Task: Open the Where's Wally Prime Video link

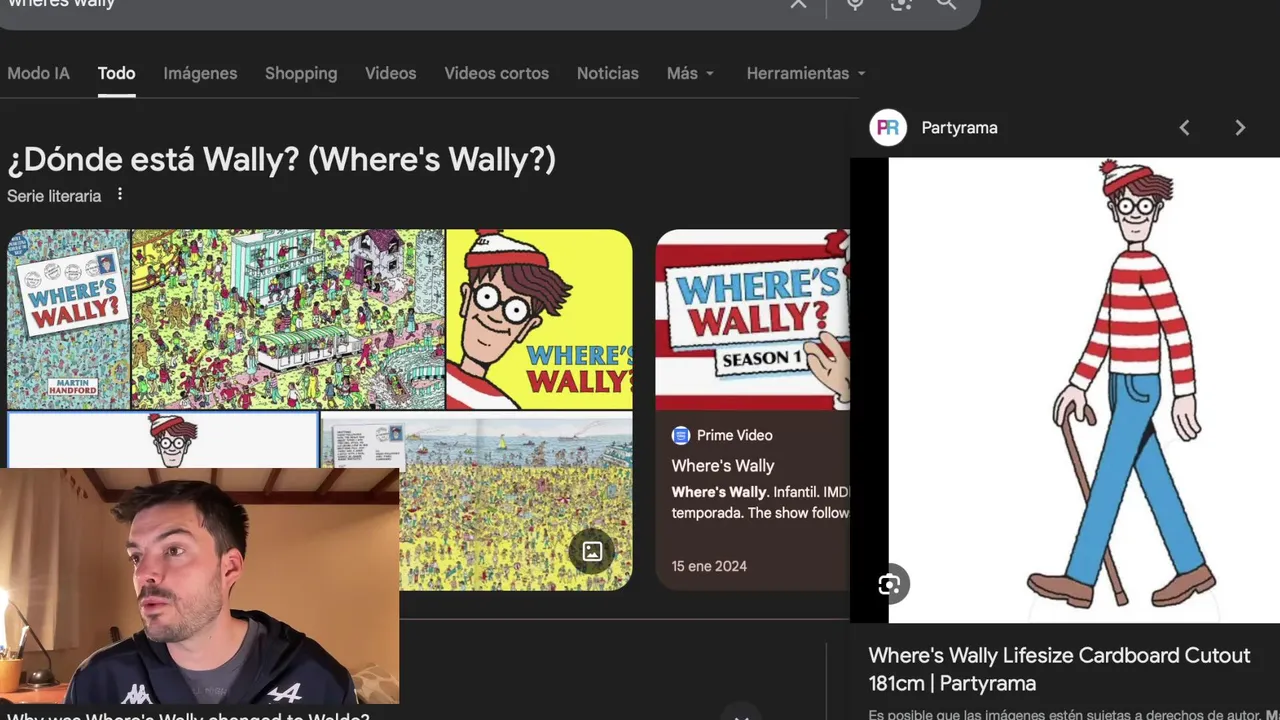Action: [x=723, y=466]
